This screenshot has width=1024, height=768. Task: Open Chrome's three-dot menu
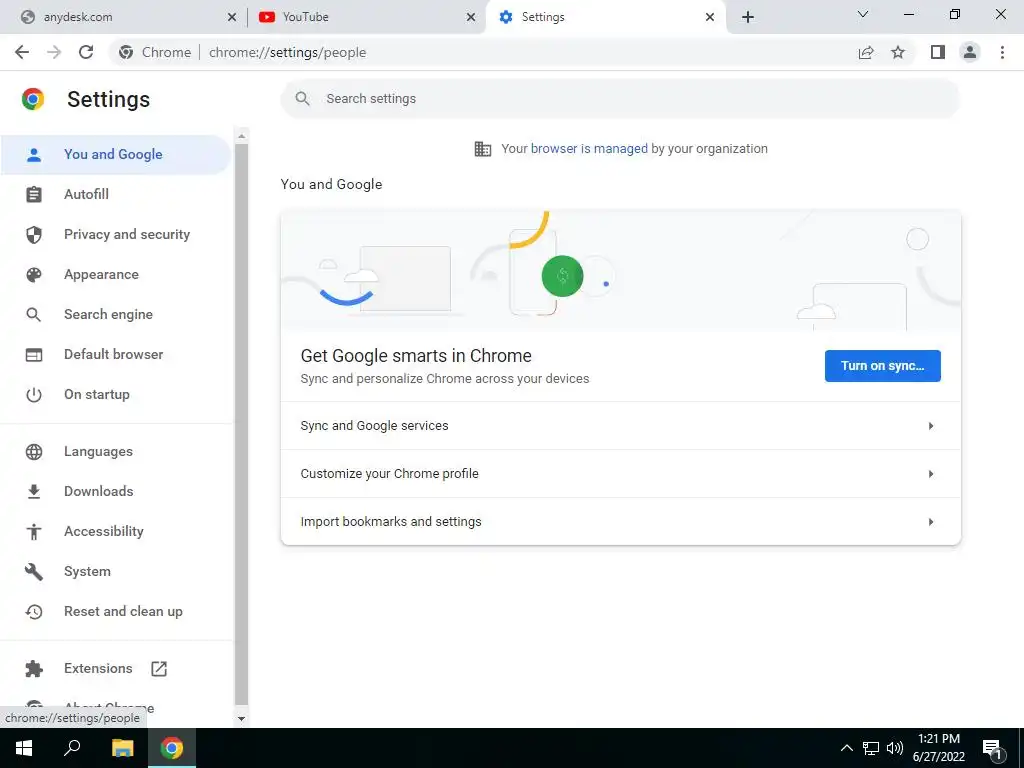coord(1002,52)
